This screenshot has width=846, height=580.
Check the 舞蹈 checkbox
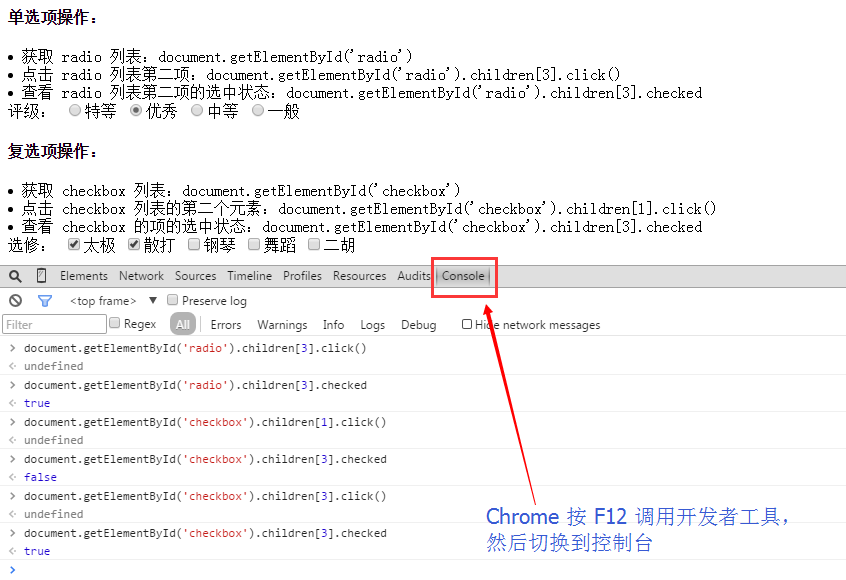point(254,244)
